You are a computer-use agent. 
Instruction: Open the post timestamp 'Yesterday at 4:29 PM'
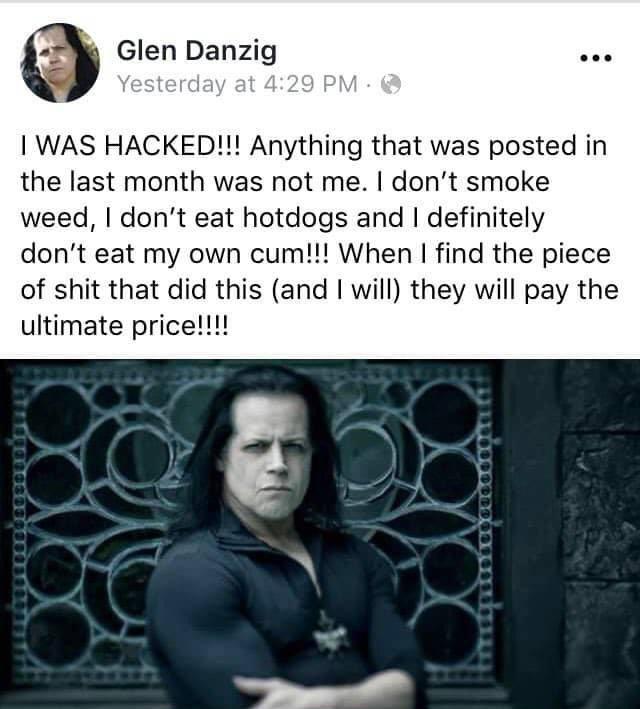pyautogui.click(x=237, y=84)
